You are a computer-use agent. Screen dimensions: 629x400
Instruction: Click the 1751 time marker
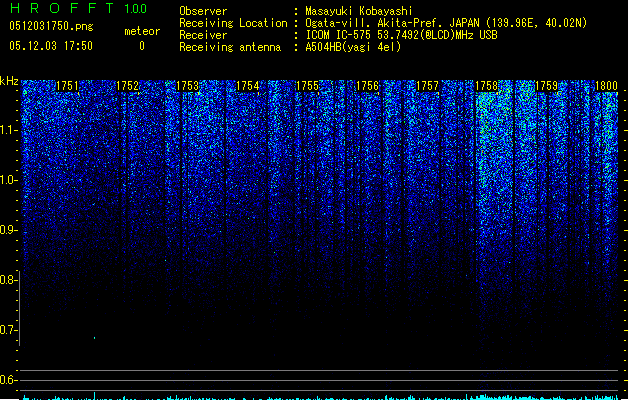click(67, 86)
